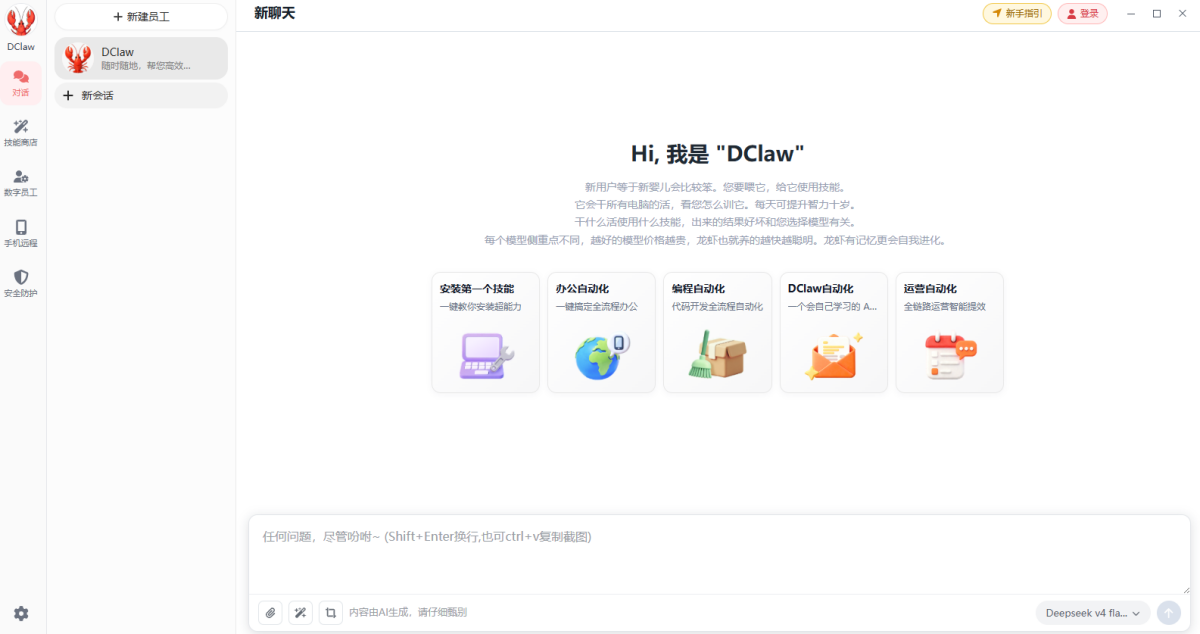The image size is (1200, 634).
Task: Close the DClaw window
Action: coord(1182,14)
